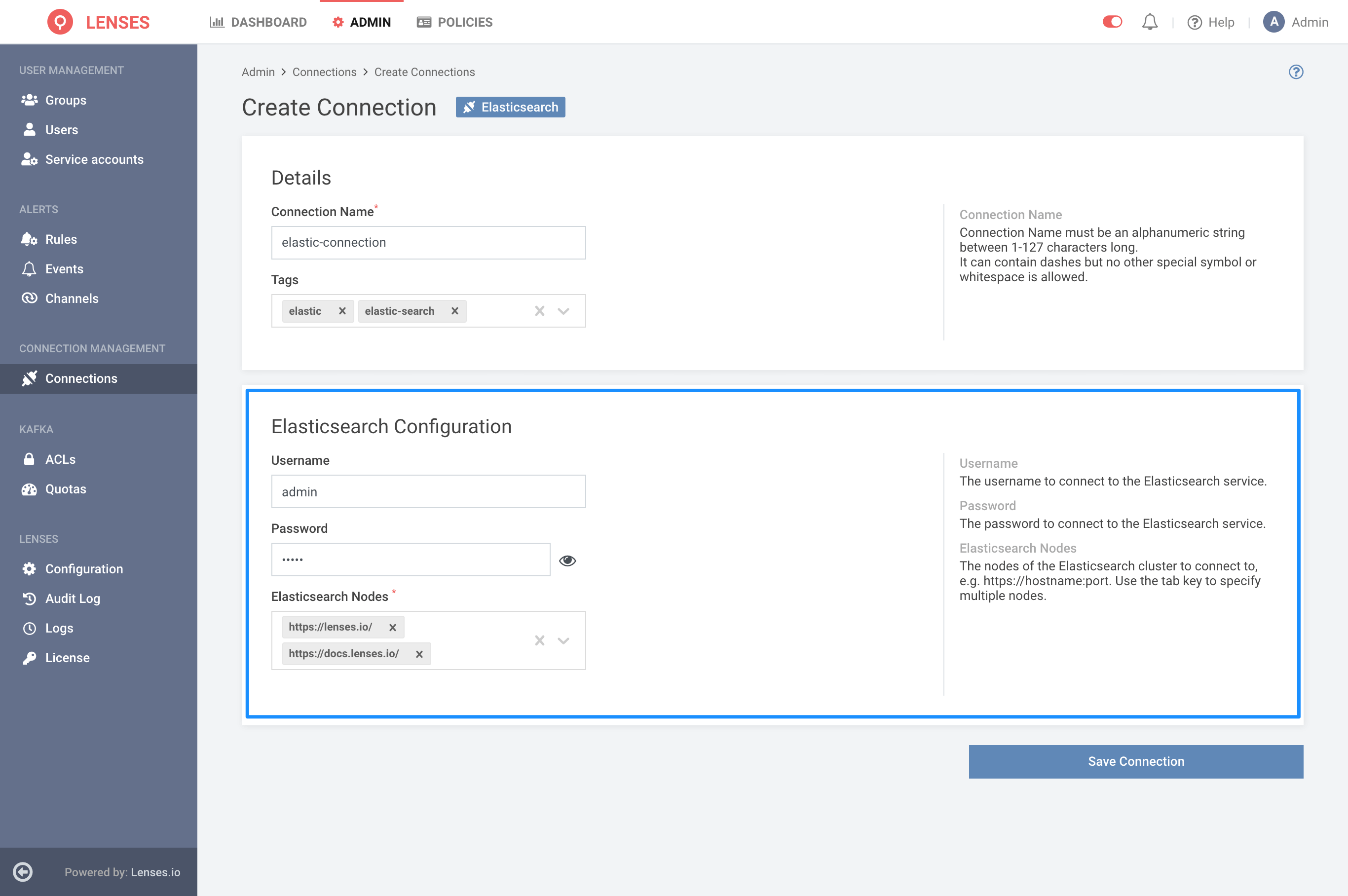
Task: Remove the https://lenses.io/ node
Action: tap(393, 628)
